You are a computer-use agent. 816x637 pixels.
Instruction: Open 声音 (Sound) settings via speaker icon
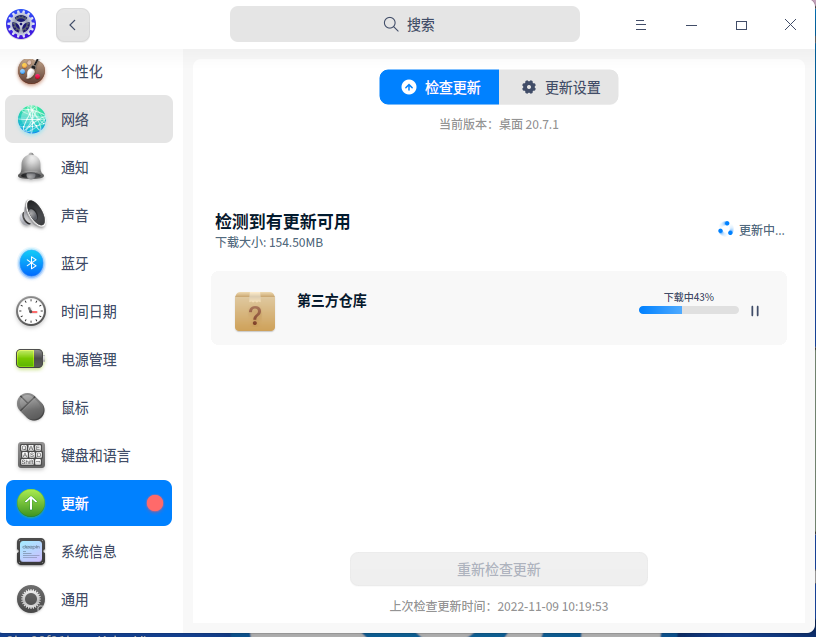click(x=31, y=215)
